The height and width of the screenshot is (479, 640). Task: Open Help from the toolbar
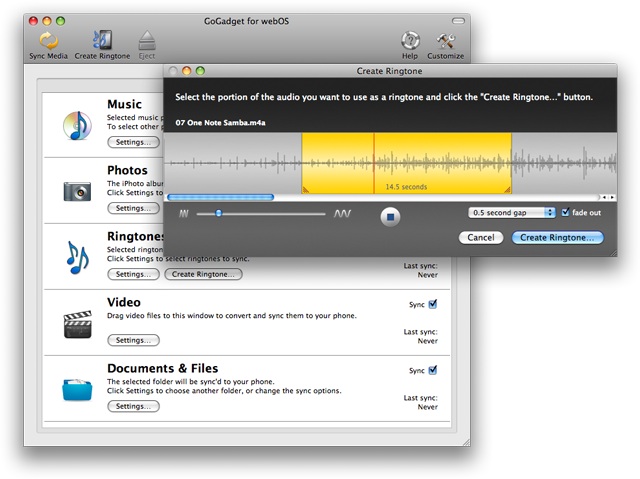(410, 41)
